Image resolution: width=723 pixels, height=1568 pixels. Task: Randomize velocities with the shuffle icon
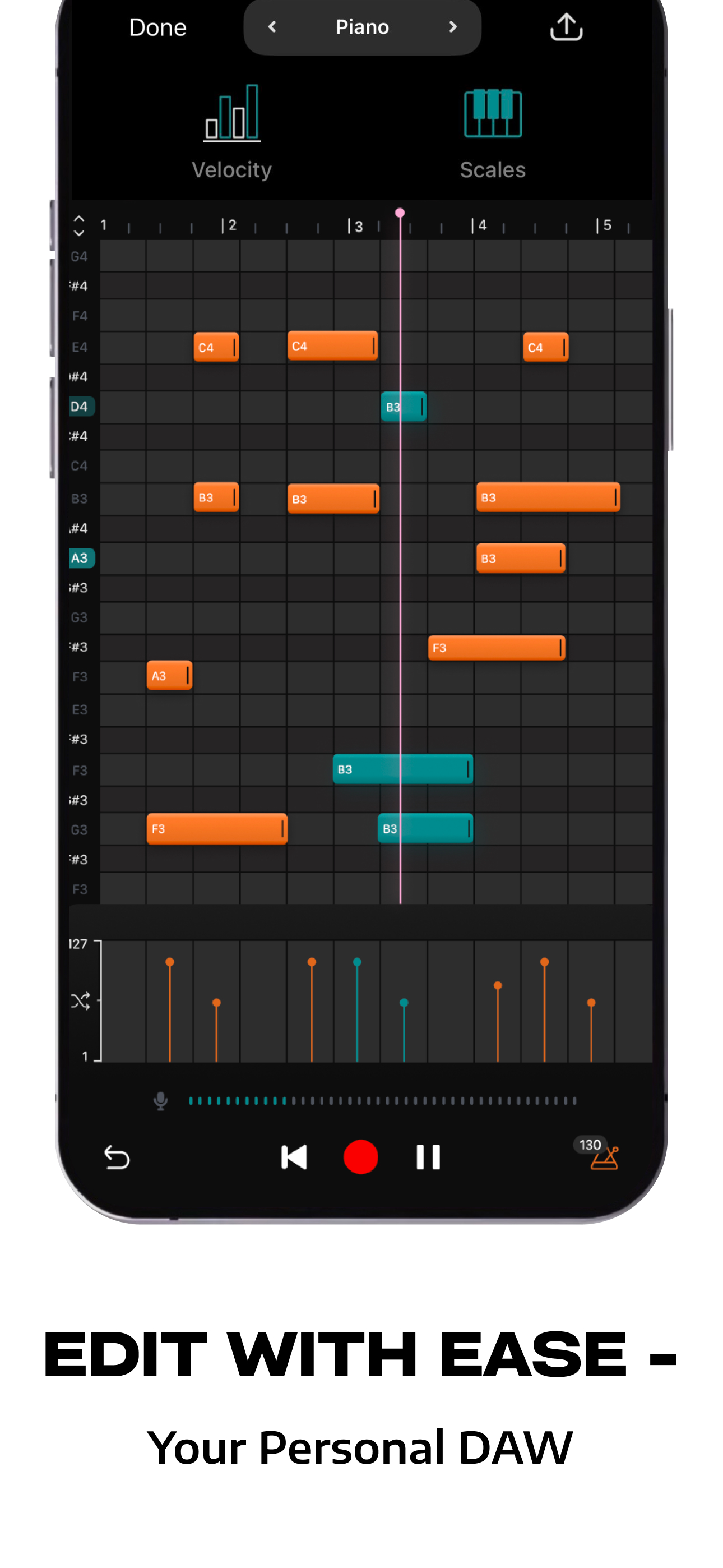80,1001
